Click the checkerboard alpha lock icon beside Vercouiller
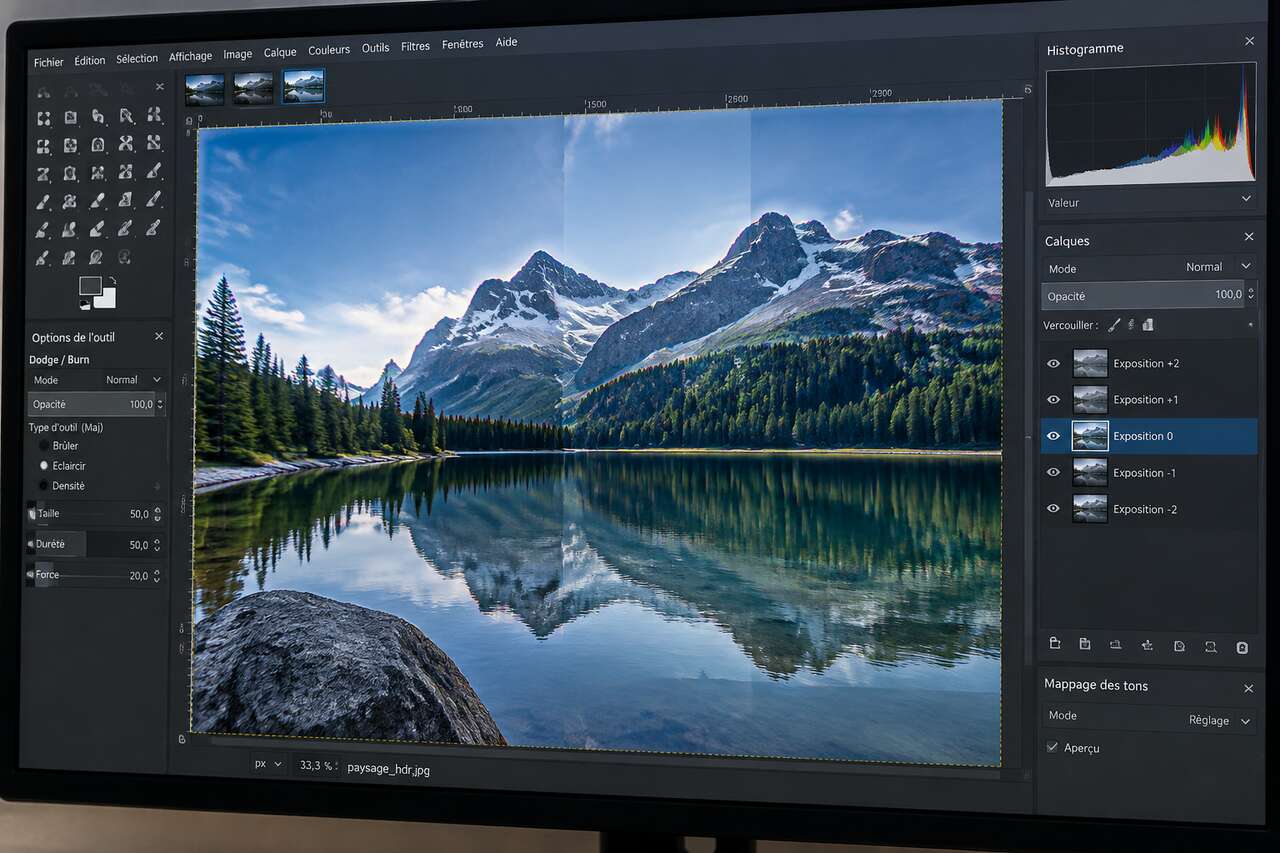The width and height of the screenshot is (1280, 853). 1148,325
